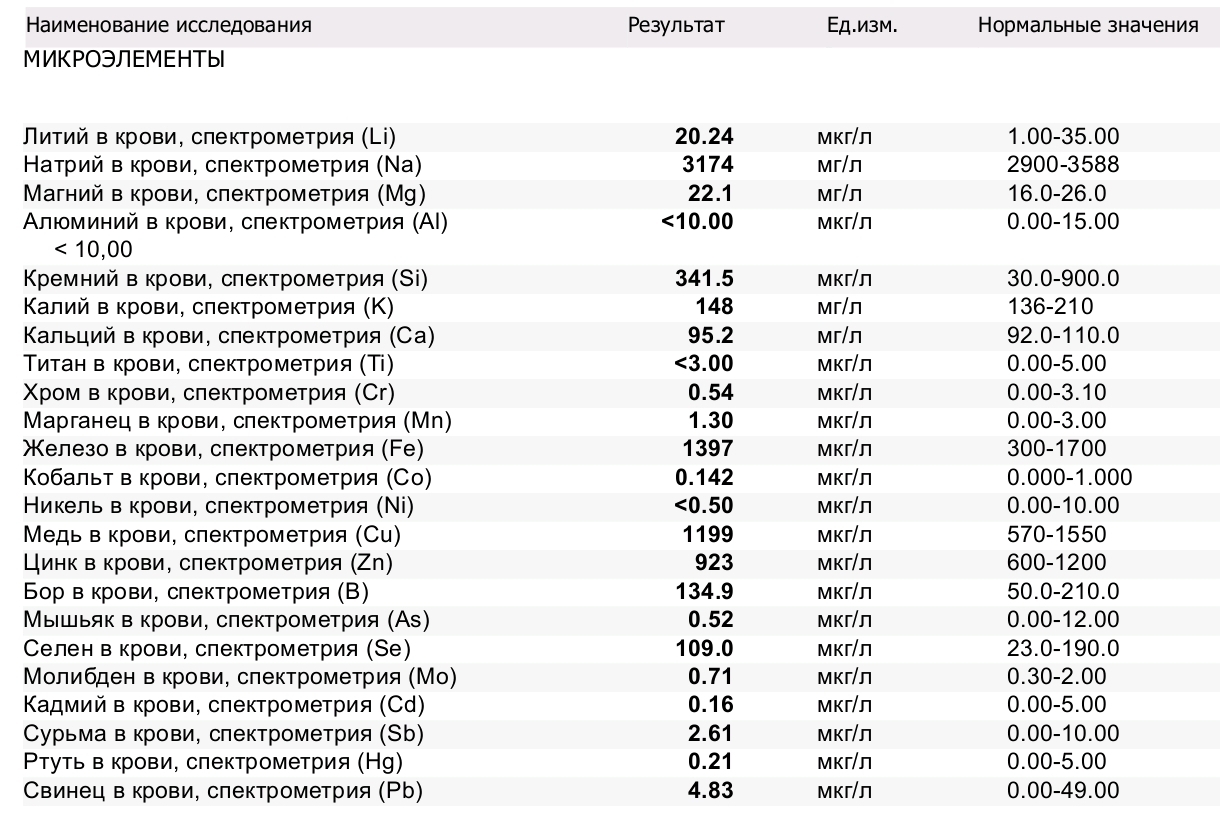Select the boron result value 134.9
This screenshot has width=1220, height=823.
click(x=704, y=592)
